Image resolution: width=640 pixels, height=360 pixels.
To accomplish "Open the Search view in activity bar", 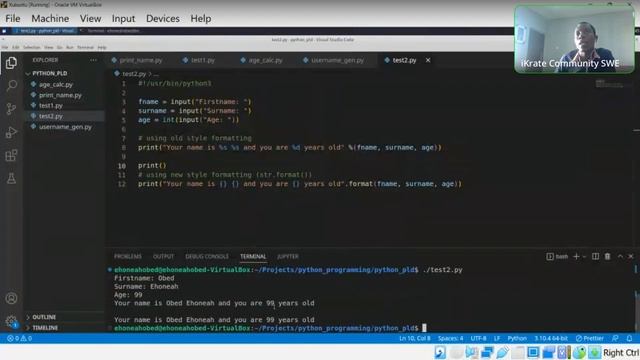I will tap(11, 85).
